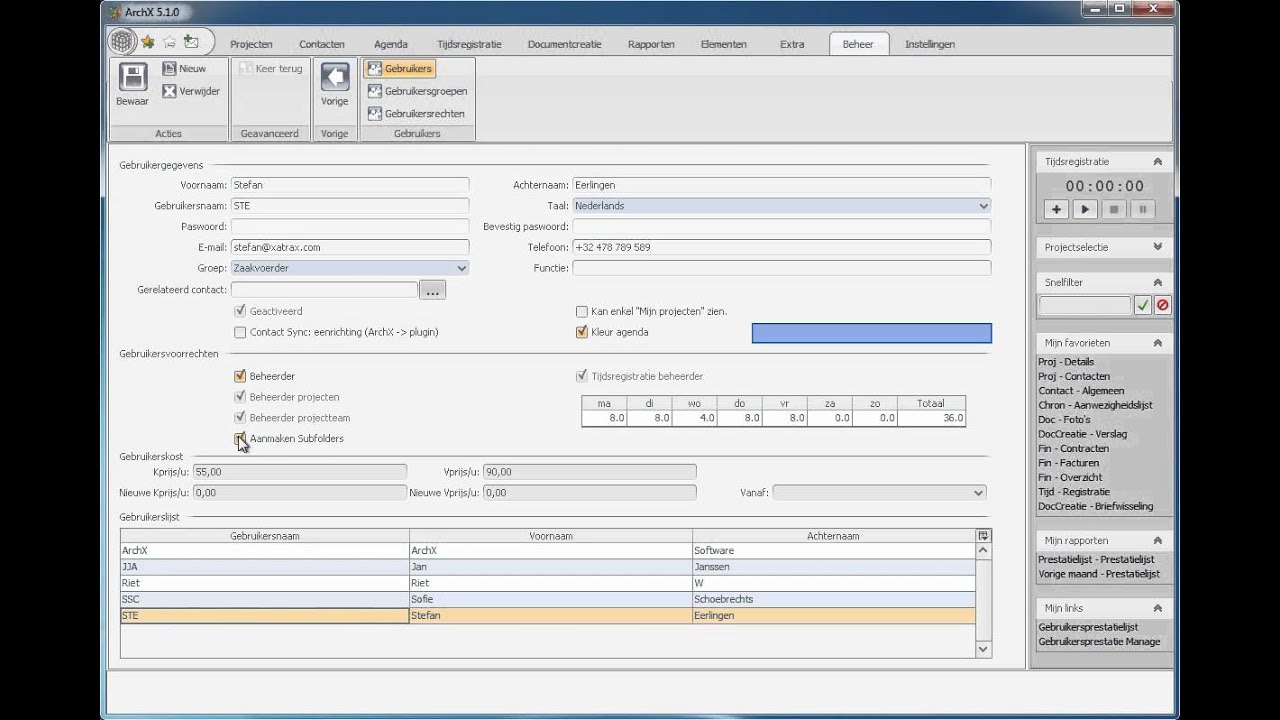Enable Contact Sync eenrichting checkbox

pos(240,332)
